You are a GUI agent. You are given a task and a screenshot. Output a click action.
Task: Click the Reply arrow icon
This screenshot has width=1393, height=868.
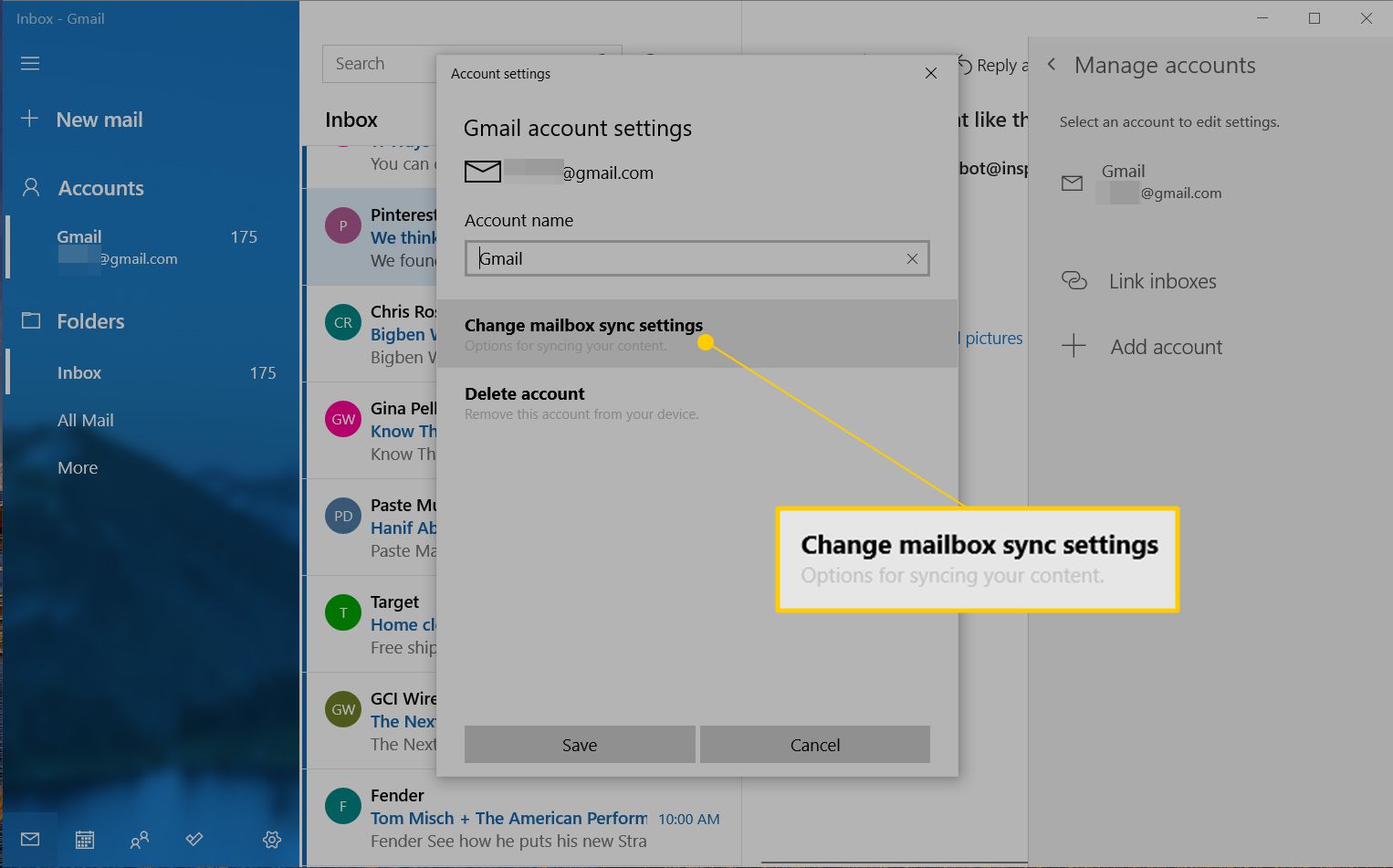click(x=965, y=65)
